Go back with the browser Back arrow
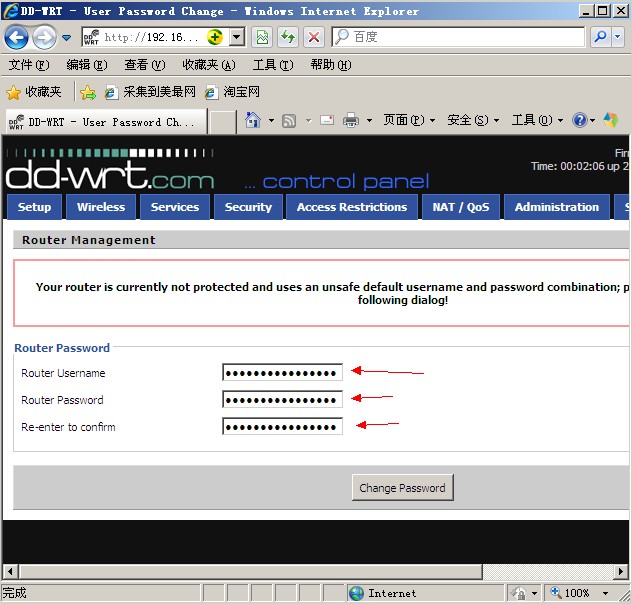The width and height of the screenshot is (632, 604). tap(16, 37)
